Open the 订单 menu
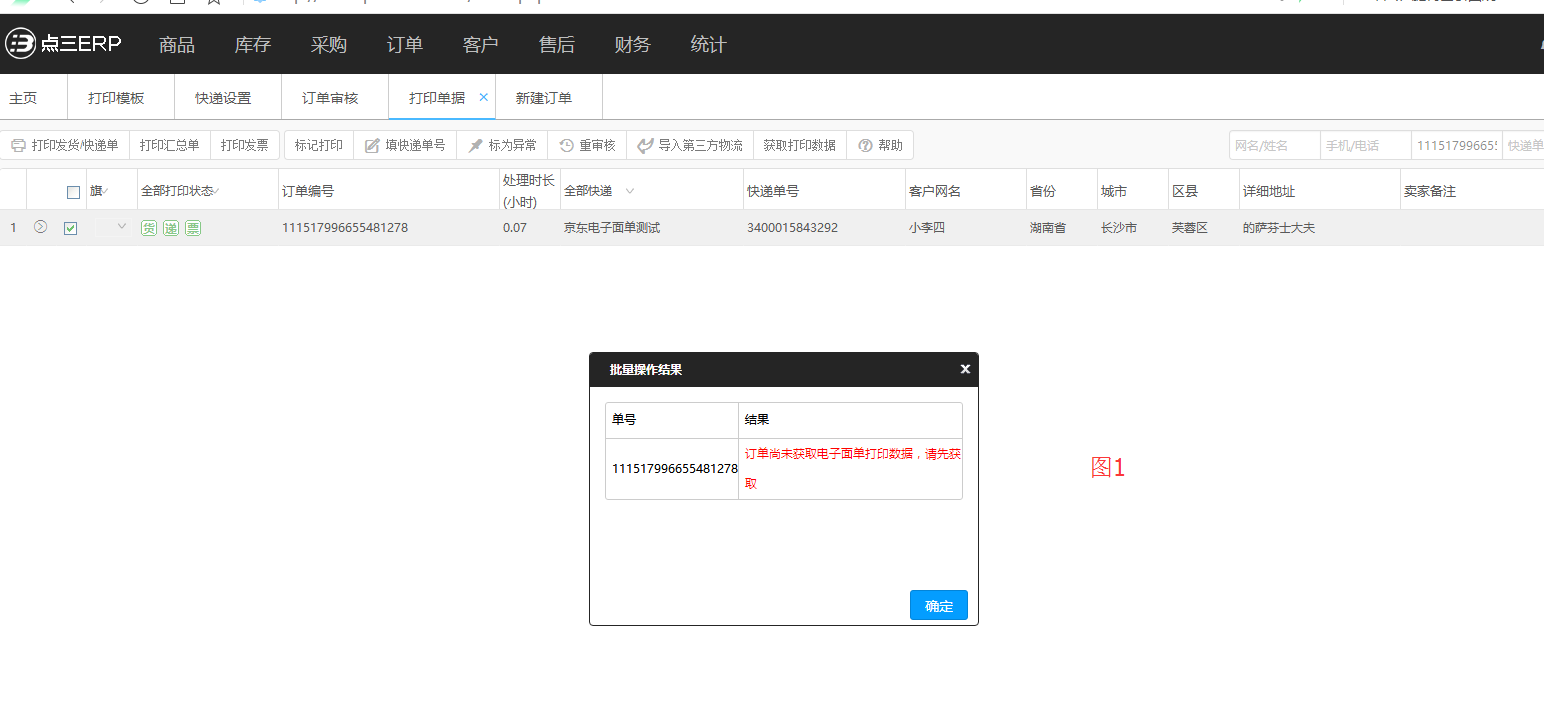Screen dimensions: 1544x718 [405, 45]
